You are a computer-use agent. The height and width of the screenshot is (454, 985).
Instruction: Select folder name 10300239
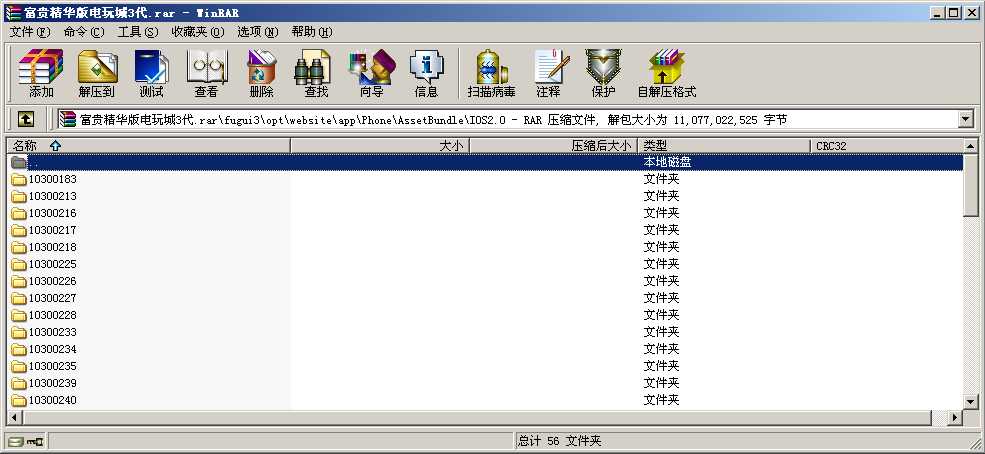point(53,383)
